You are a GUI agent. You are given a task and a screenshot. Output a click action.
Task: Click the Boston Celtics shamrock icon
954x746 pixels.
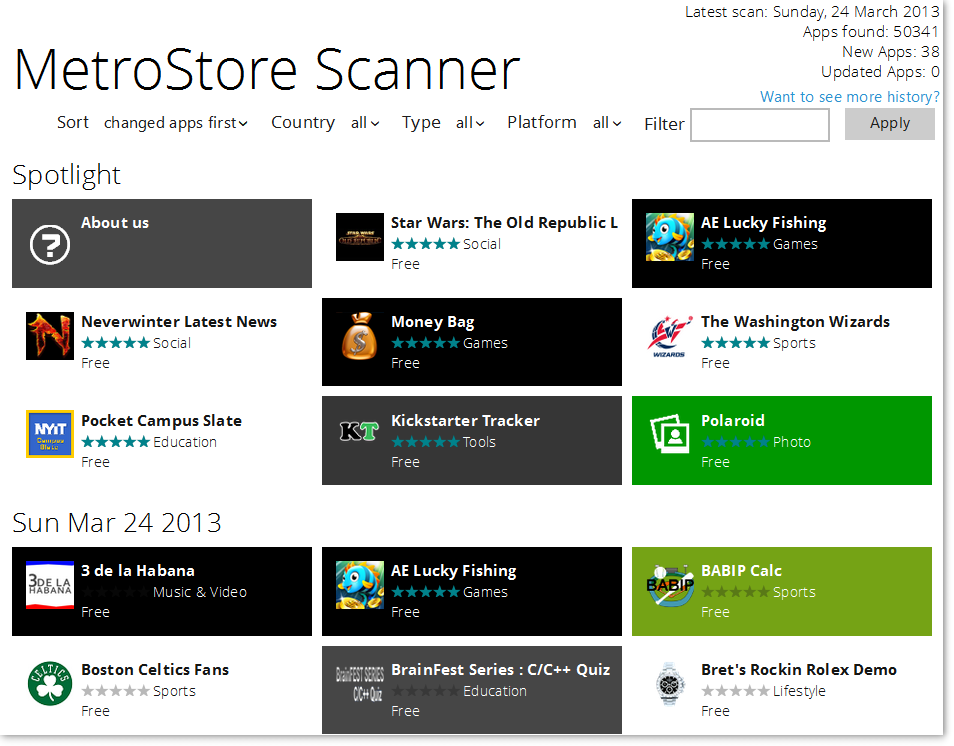[x=50, y=684]
